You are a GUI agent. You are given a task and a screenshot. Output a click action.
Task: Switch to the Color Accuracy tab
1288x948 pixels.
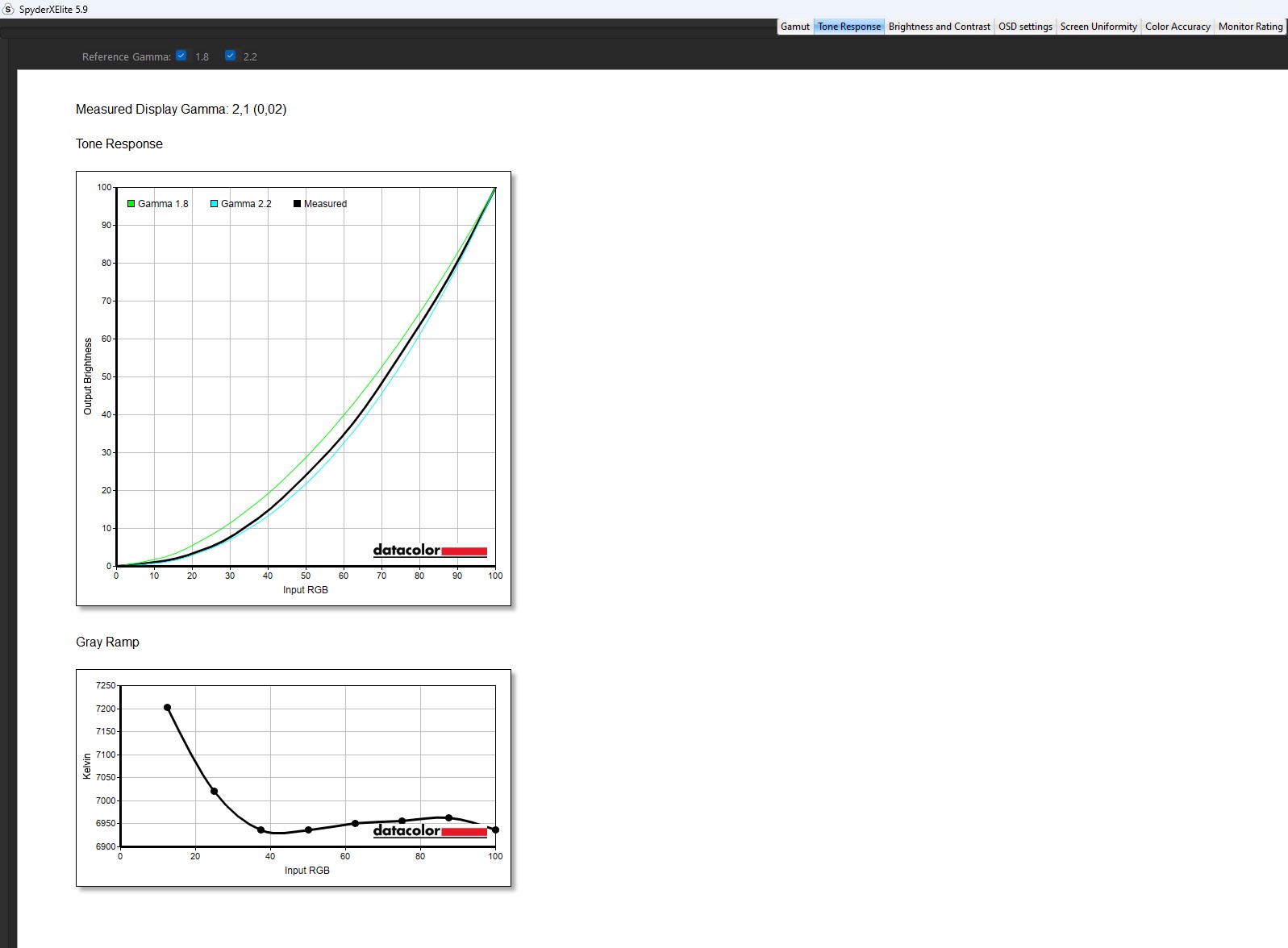coord(1177,27)
